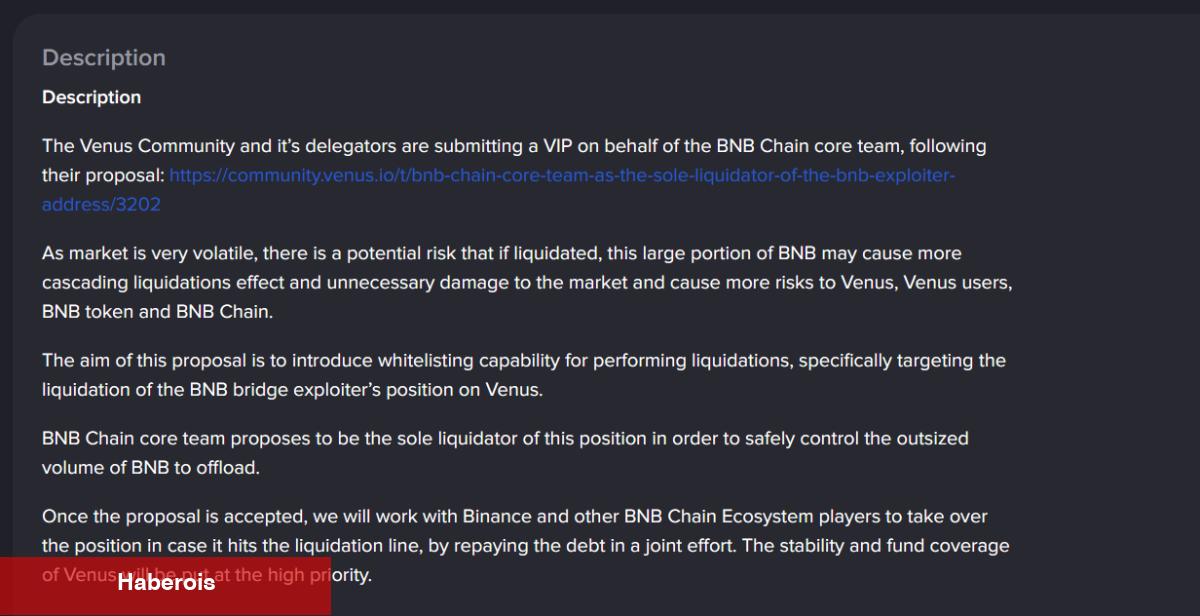Click the bold white 'Description' subheading
The image size is (1200, 616).
tap(91, 97)
